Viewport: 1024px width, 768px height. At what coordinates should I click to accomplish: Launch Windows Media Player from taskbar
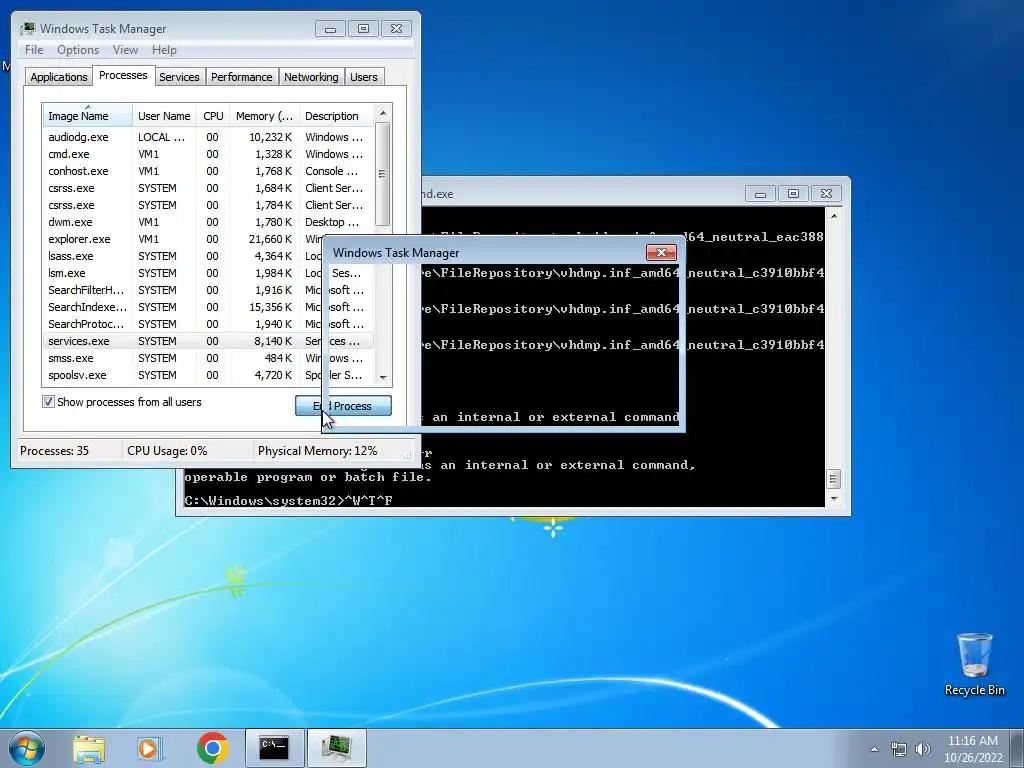pyautogui.click(x=149, y=749)
